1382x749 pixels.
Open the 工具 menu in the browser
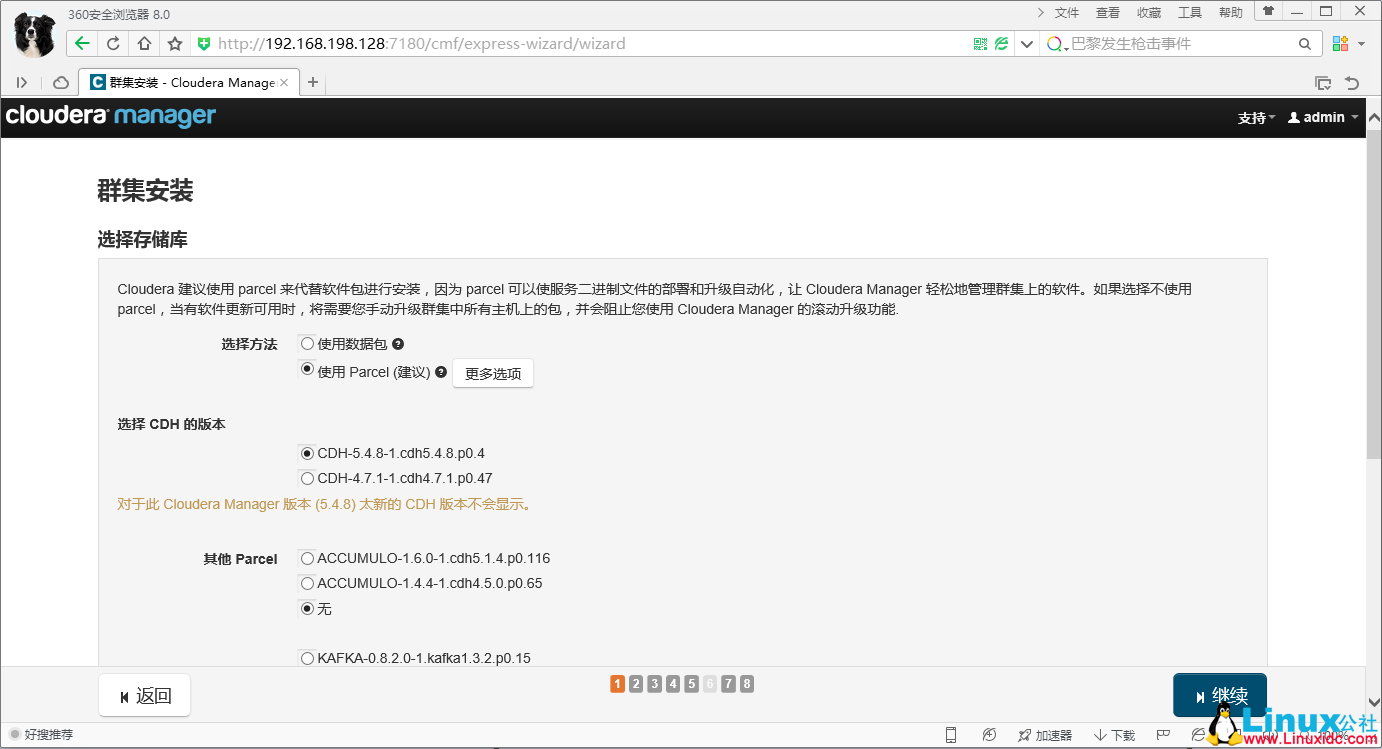(x=1189, y=12)
